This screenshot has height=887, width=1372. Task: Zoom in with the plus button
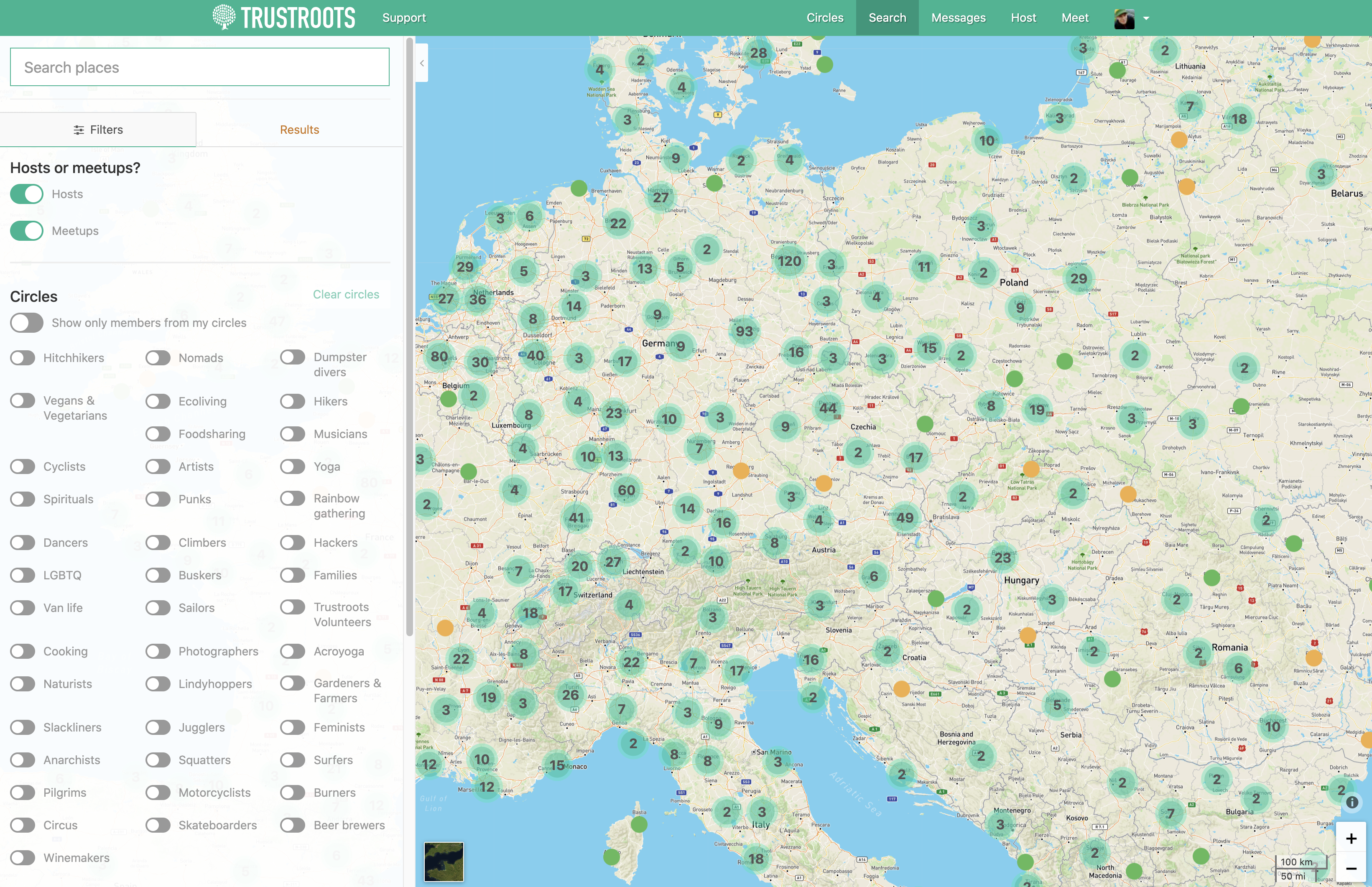pyautogui.click(x=1351, y=838)
